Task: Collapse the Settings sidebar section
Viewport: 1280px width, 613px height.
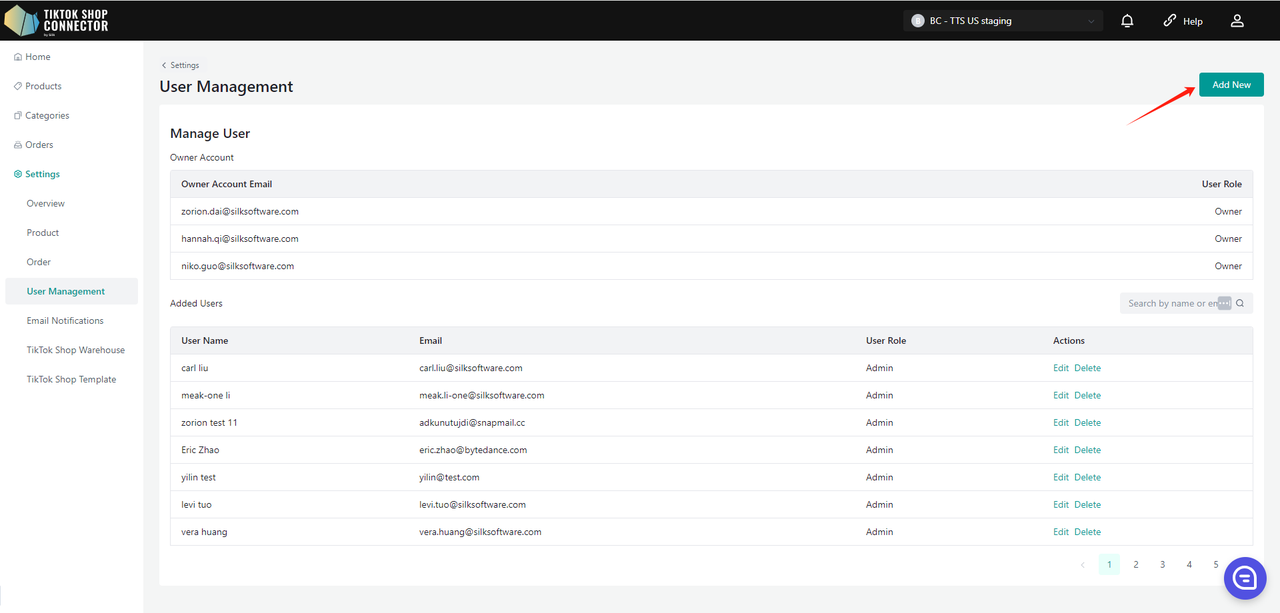Action: click(x=42, y=174)
